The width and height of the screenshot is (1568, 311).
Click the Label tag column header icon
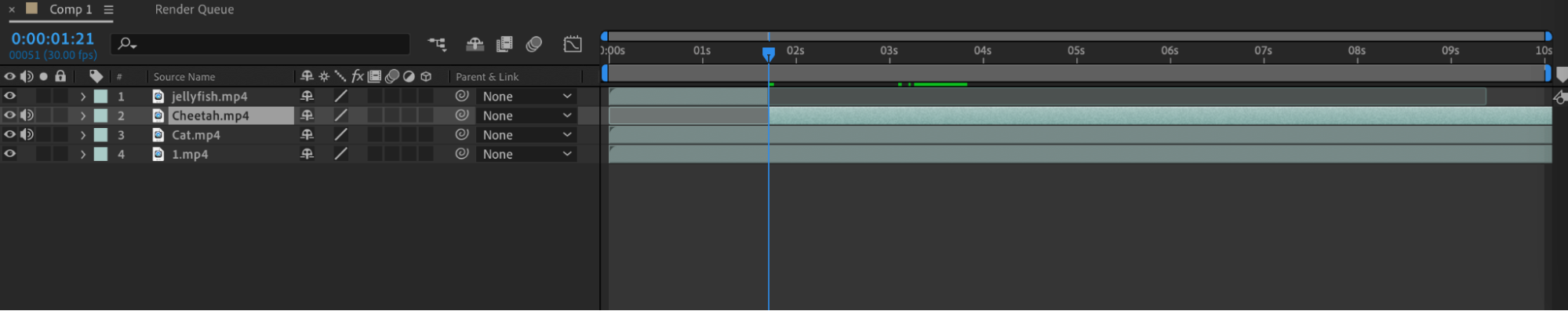(x=96, y=76)
